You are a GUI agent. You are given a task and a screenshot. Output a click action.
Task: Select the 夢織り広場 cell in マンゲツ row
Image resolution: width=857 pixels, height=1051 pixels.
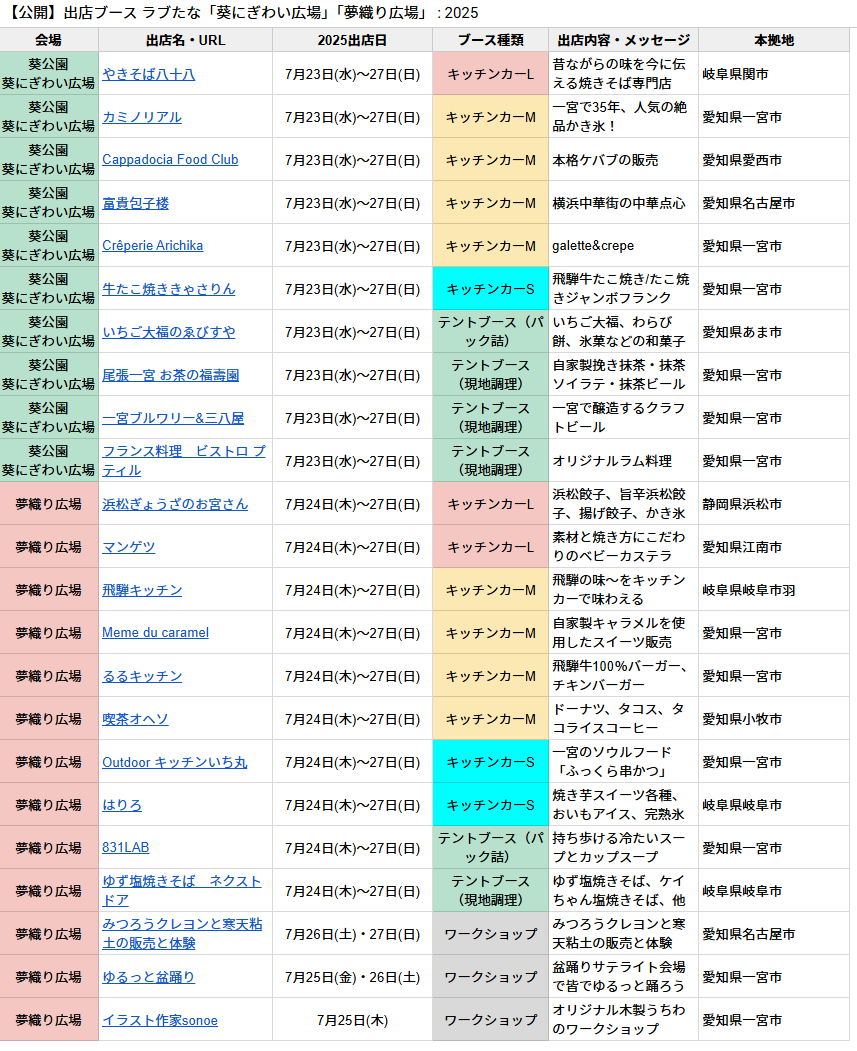tap(49, 547)
